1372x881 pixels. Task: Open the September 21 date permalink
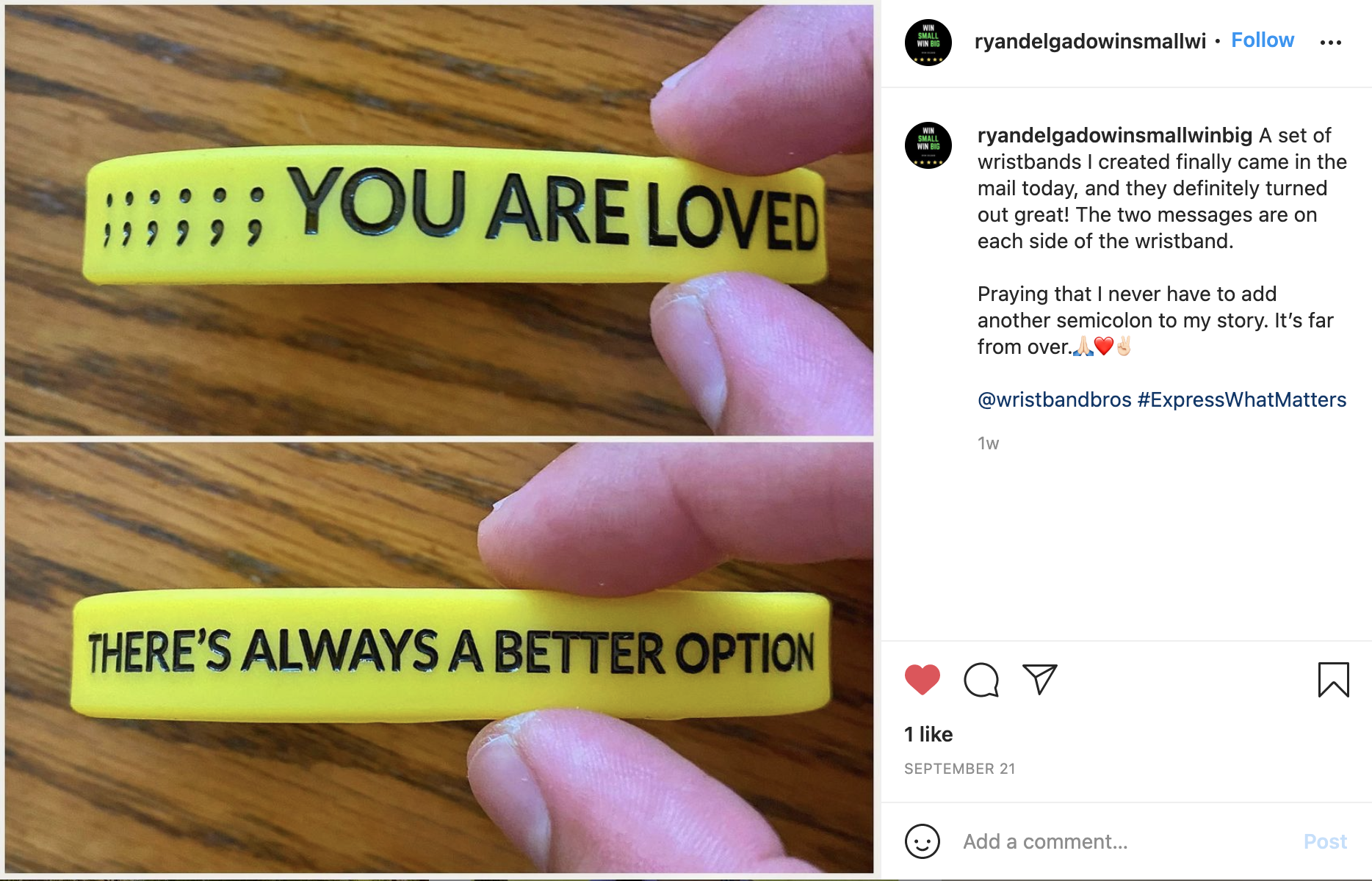click(959, 769)
